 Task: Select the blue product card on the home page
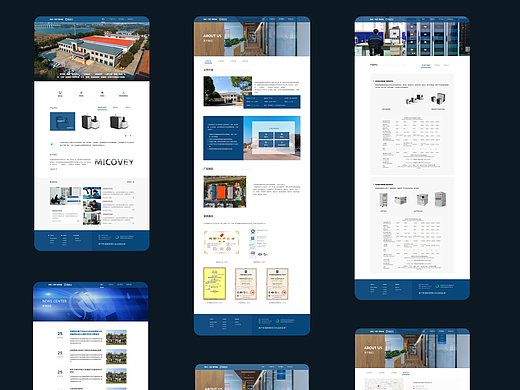tap(62, 121)
